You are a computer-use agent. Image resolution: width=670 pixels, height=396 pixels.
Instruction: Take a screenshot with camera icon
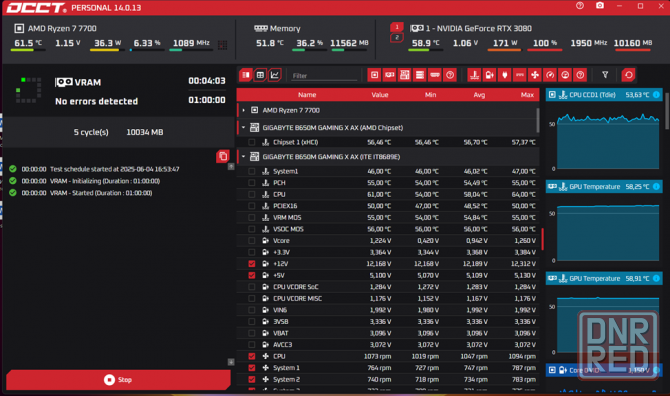(600, 6)
